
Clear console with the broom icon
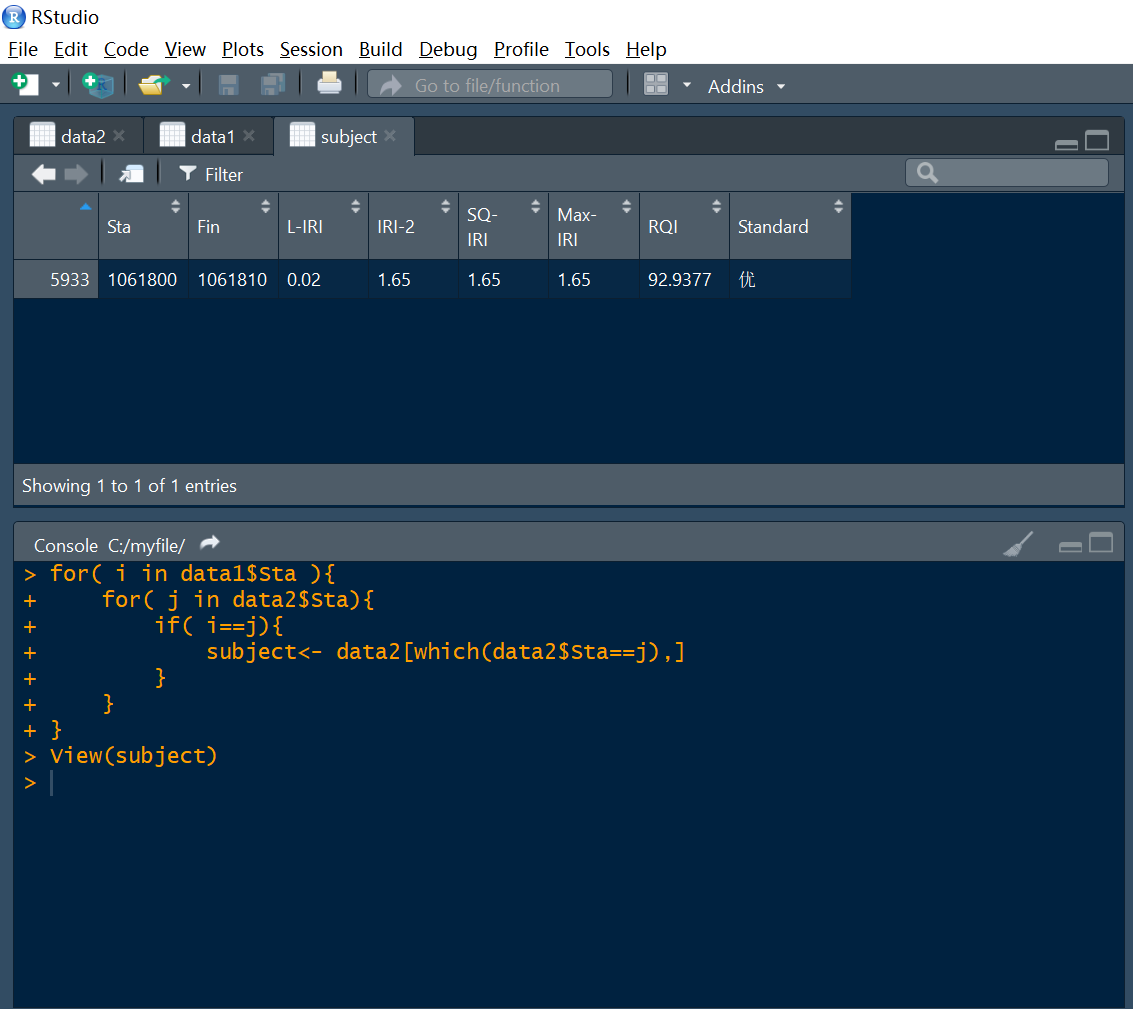[x=1018, y=544]
